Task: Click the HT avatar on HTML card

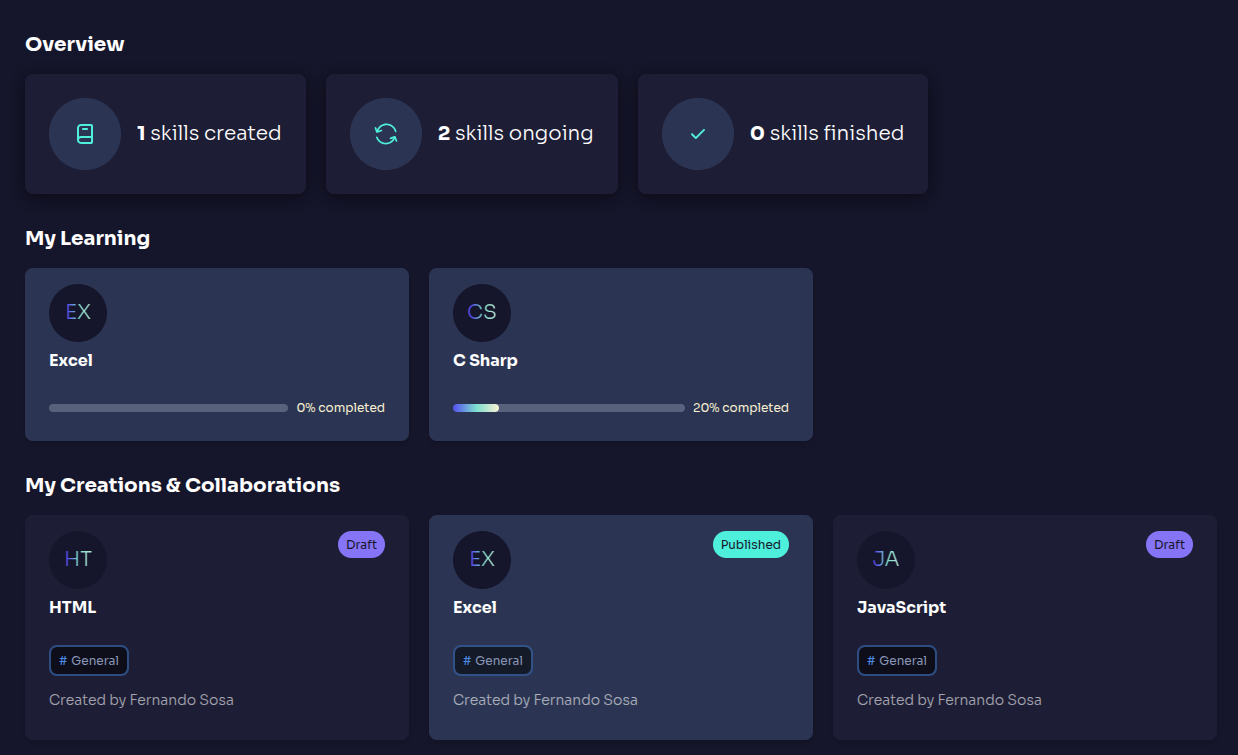Action: point(78,559)
